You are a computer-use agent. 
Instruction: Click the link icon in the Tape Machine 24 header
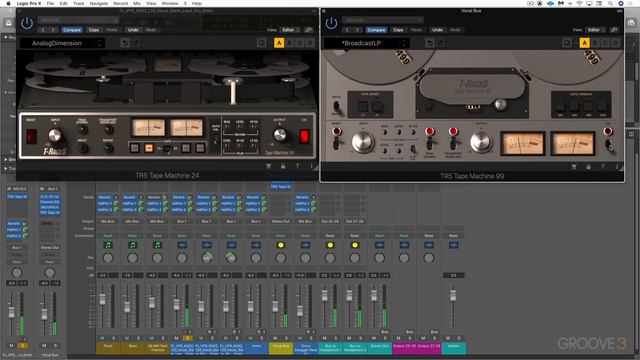click(x=309, y=30)
